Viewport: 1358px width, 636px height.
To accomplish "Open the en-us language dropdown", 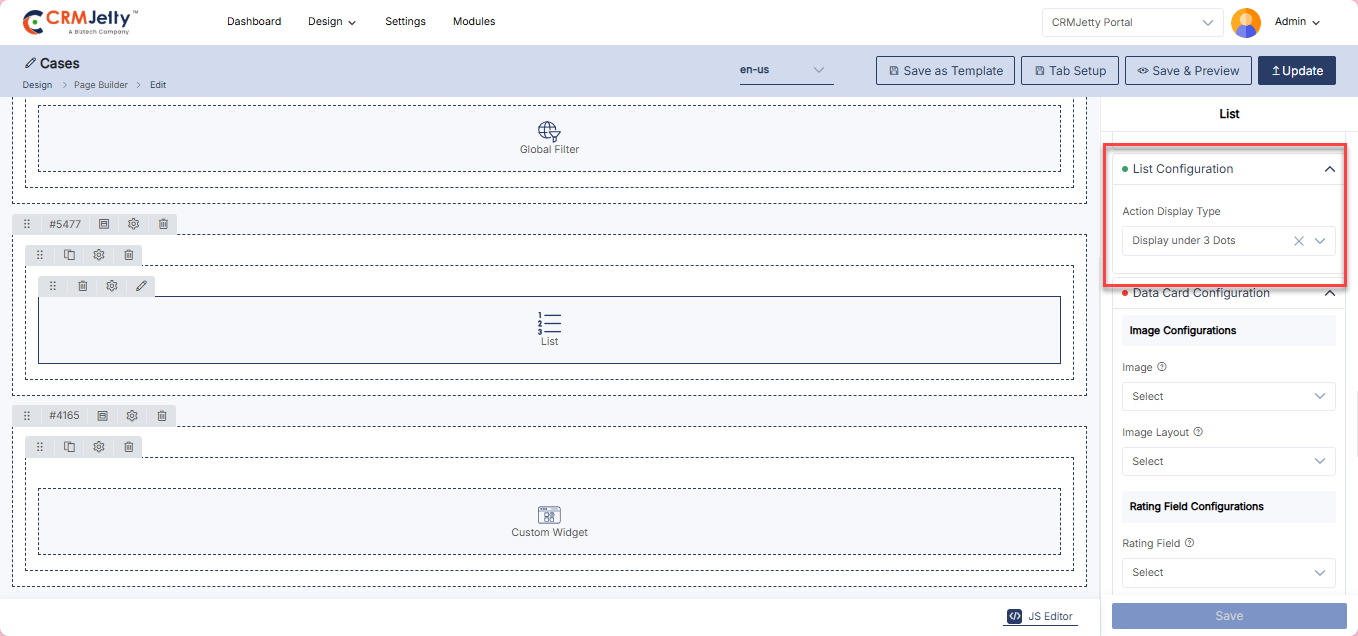I will (x=786, y=70).
